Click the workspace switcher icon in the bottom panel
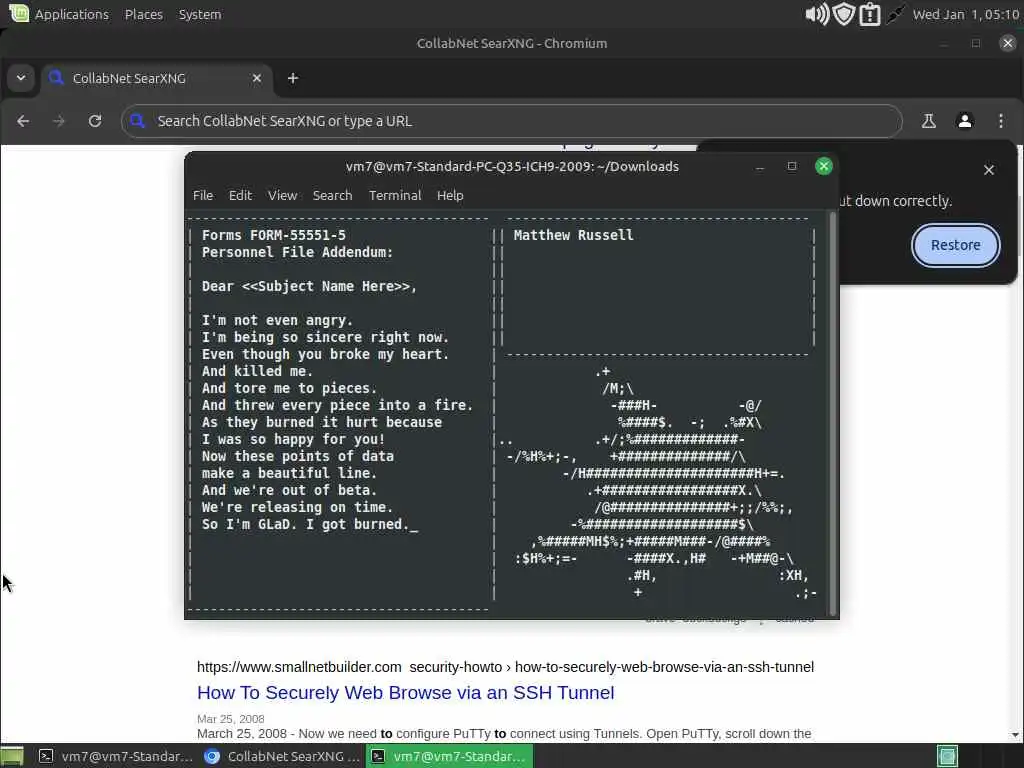Viewport: 1024px width, 768px height. (948, 756)
